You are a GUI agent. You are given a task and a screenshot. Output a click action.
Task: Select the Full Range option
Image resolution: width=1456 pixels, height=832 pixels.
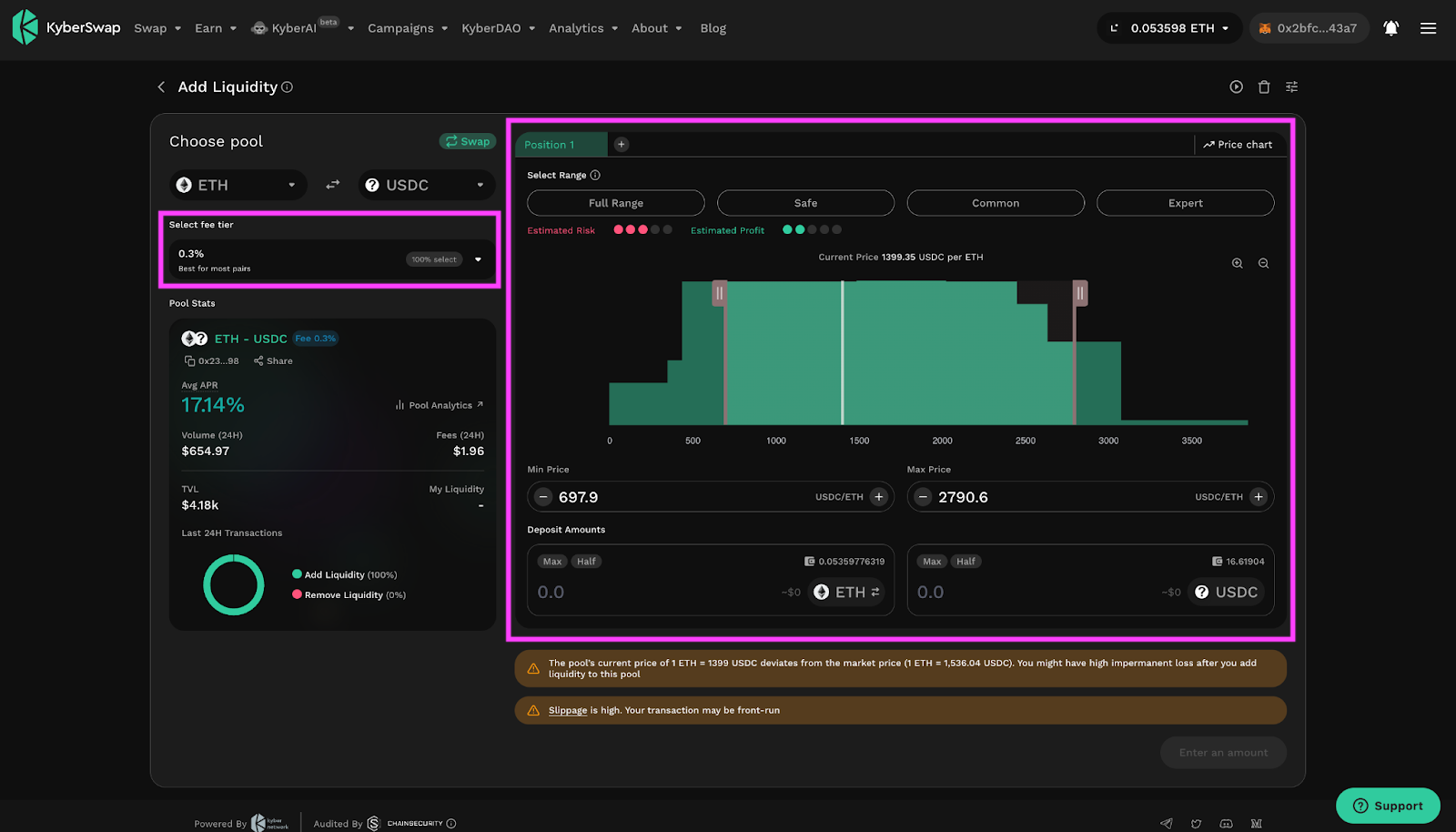(616, 203)
